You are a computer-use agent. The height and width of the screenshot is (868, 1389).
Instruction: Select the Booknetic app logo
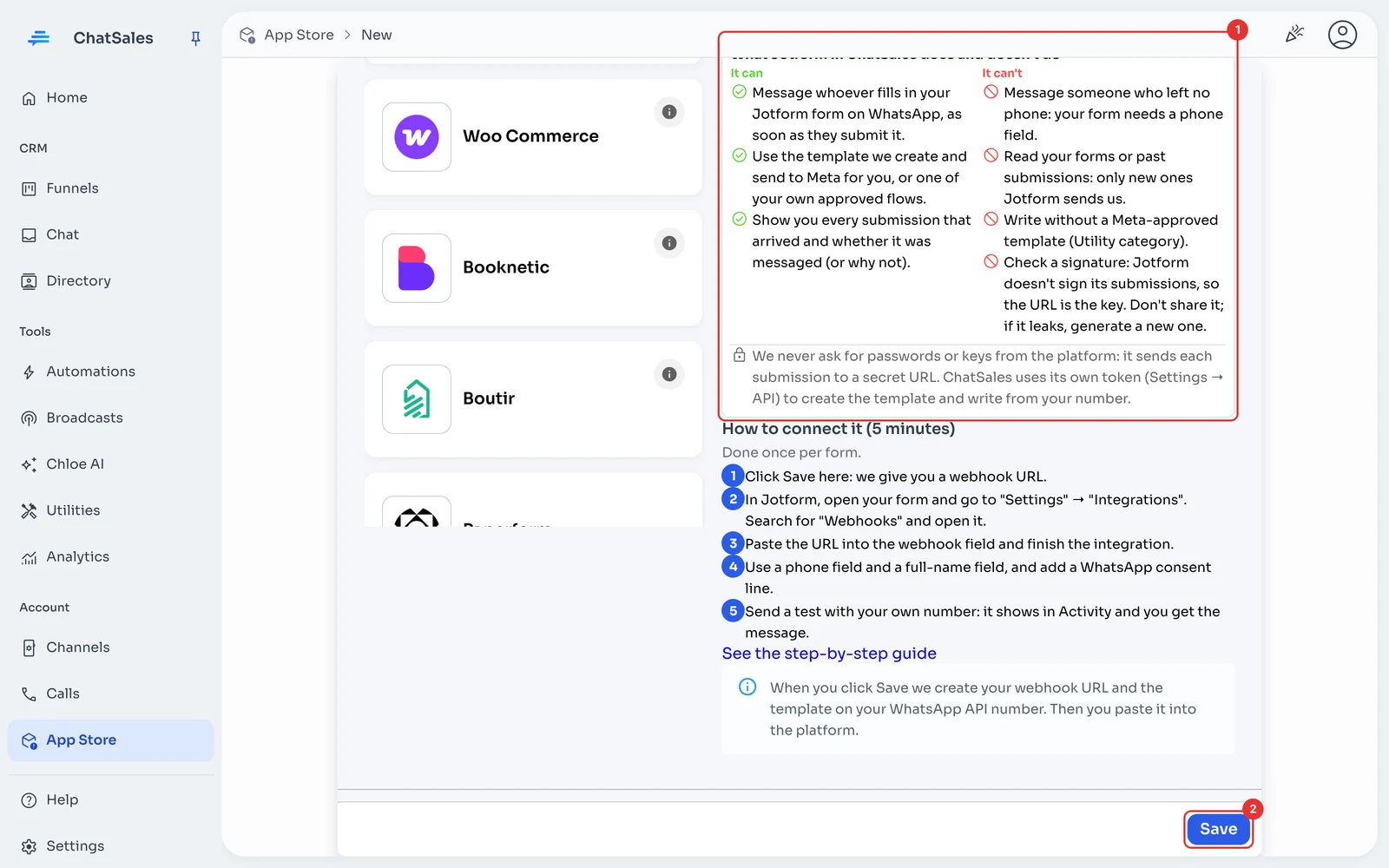417,268
